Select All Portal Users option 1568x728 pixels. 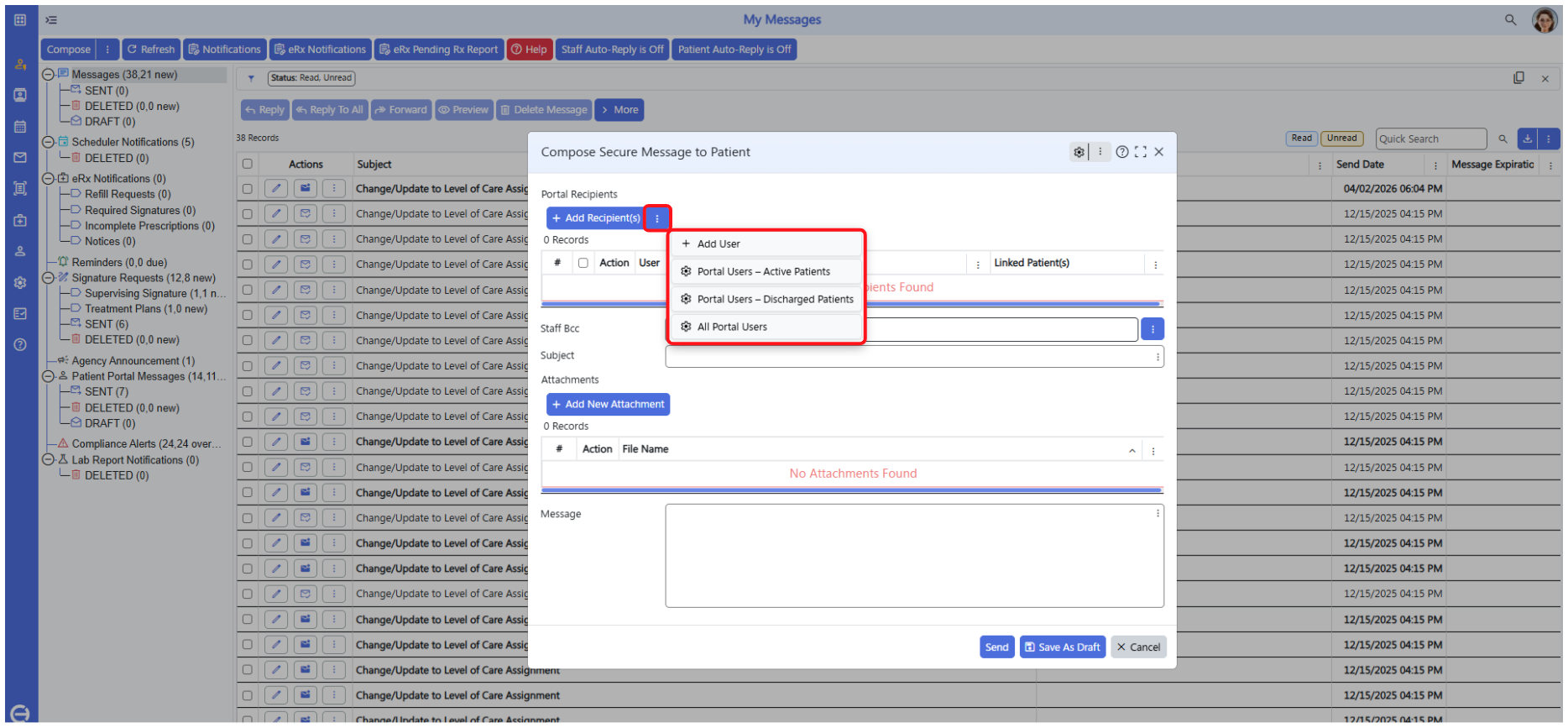pyautogui.click(x=766, y=327)
